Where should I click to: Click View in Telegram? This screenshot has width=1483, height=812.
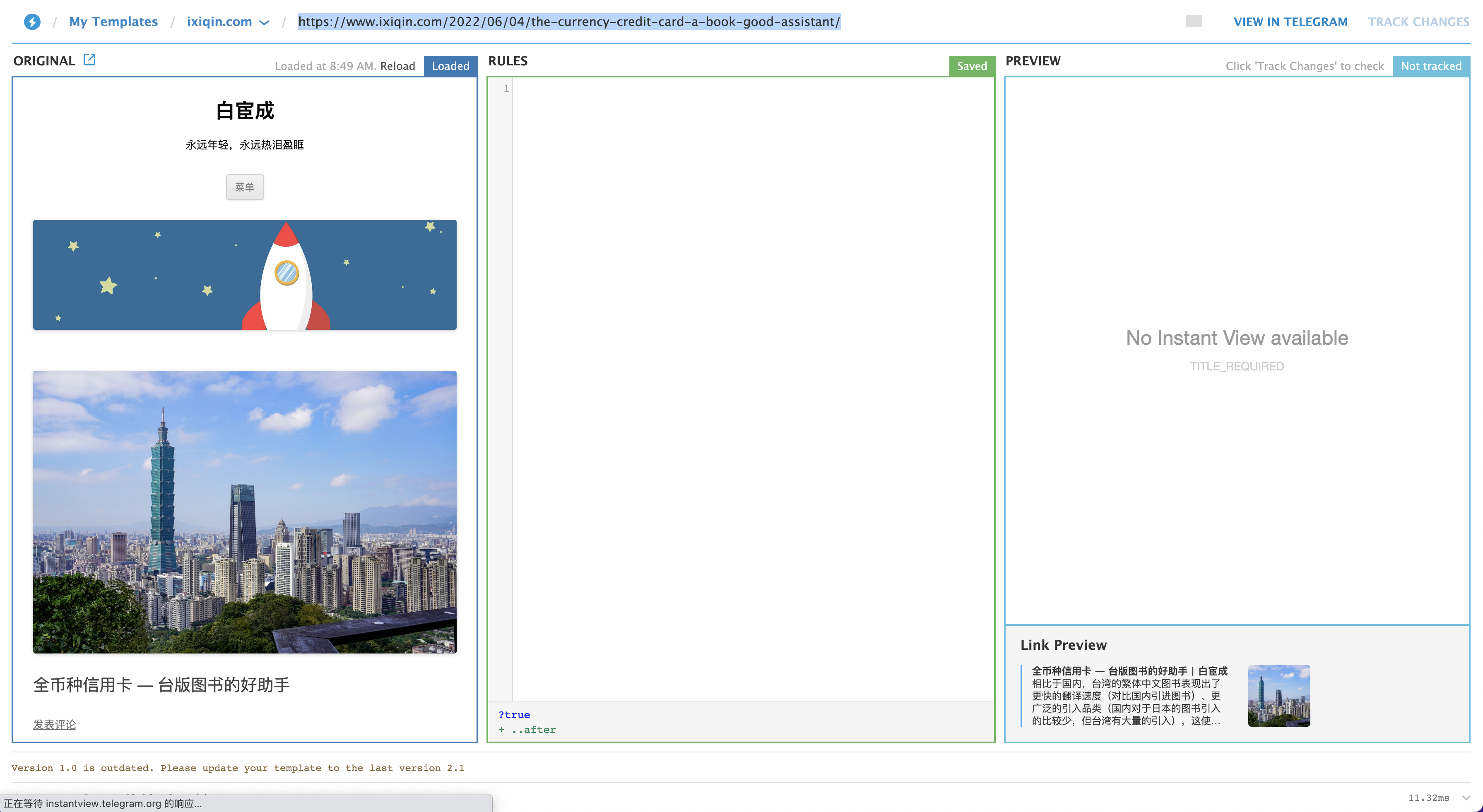pos(1290,22)
